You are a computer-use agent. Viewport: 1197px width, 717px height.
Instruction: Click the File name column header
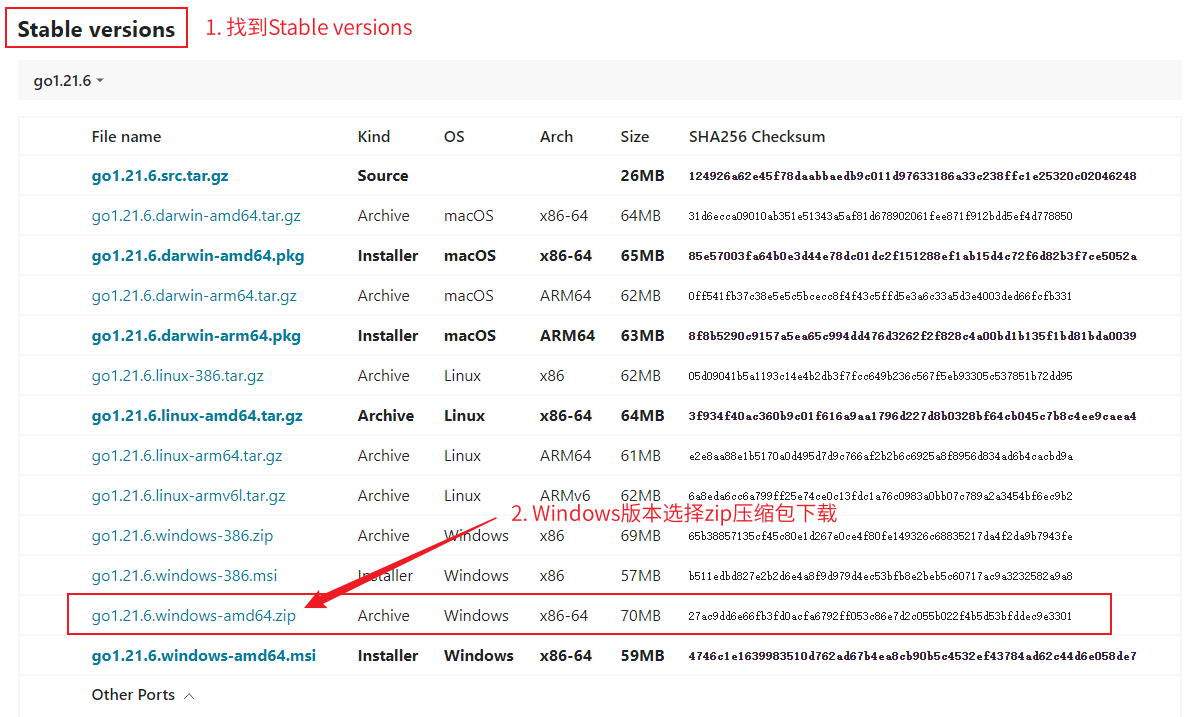click(126, 137)
